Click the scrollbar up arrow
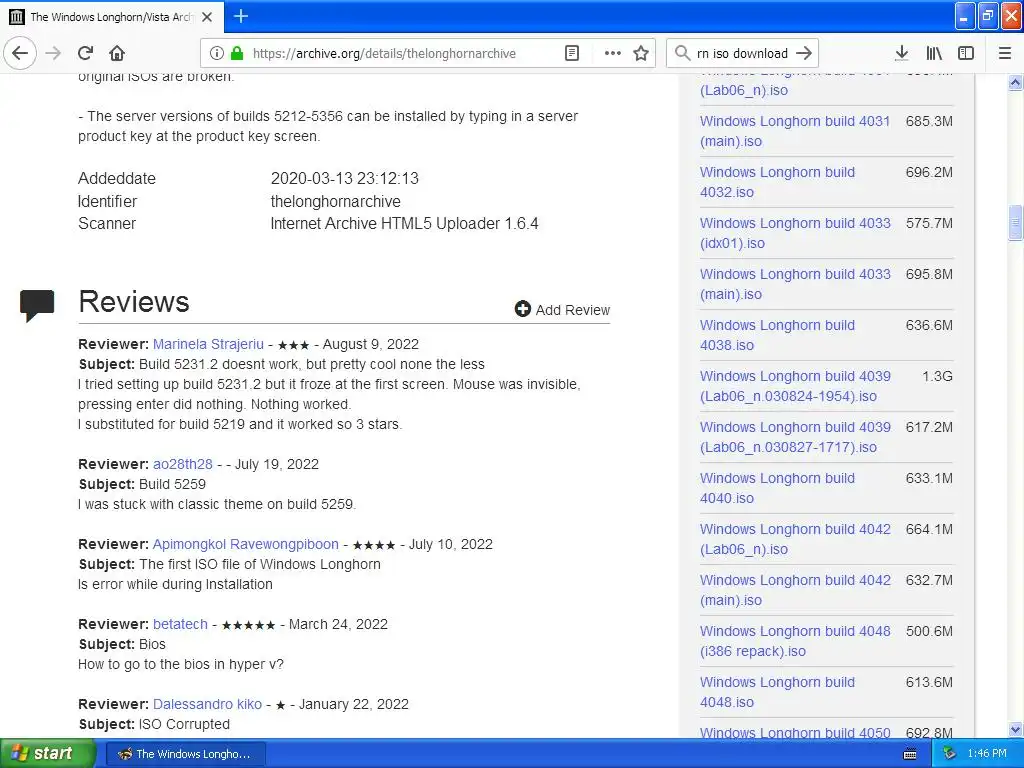This screenshot has height=768, width=1024. pyautogui.click(x=1016, y=82)
